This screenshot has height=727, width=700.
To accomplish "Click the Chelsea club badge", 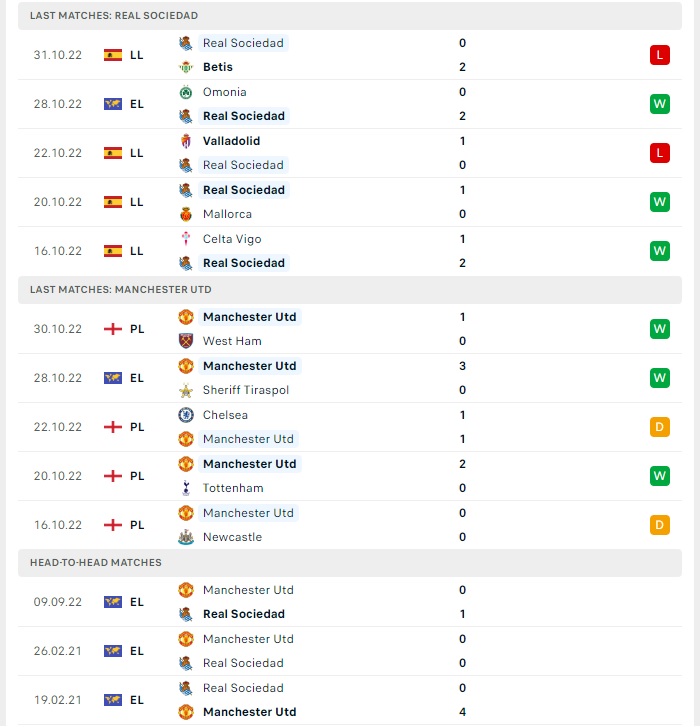I will click(186, 415).
